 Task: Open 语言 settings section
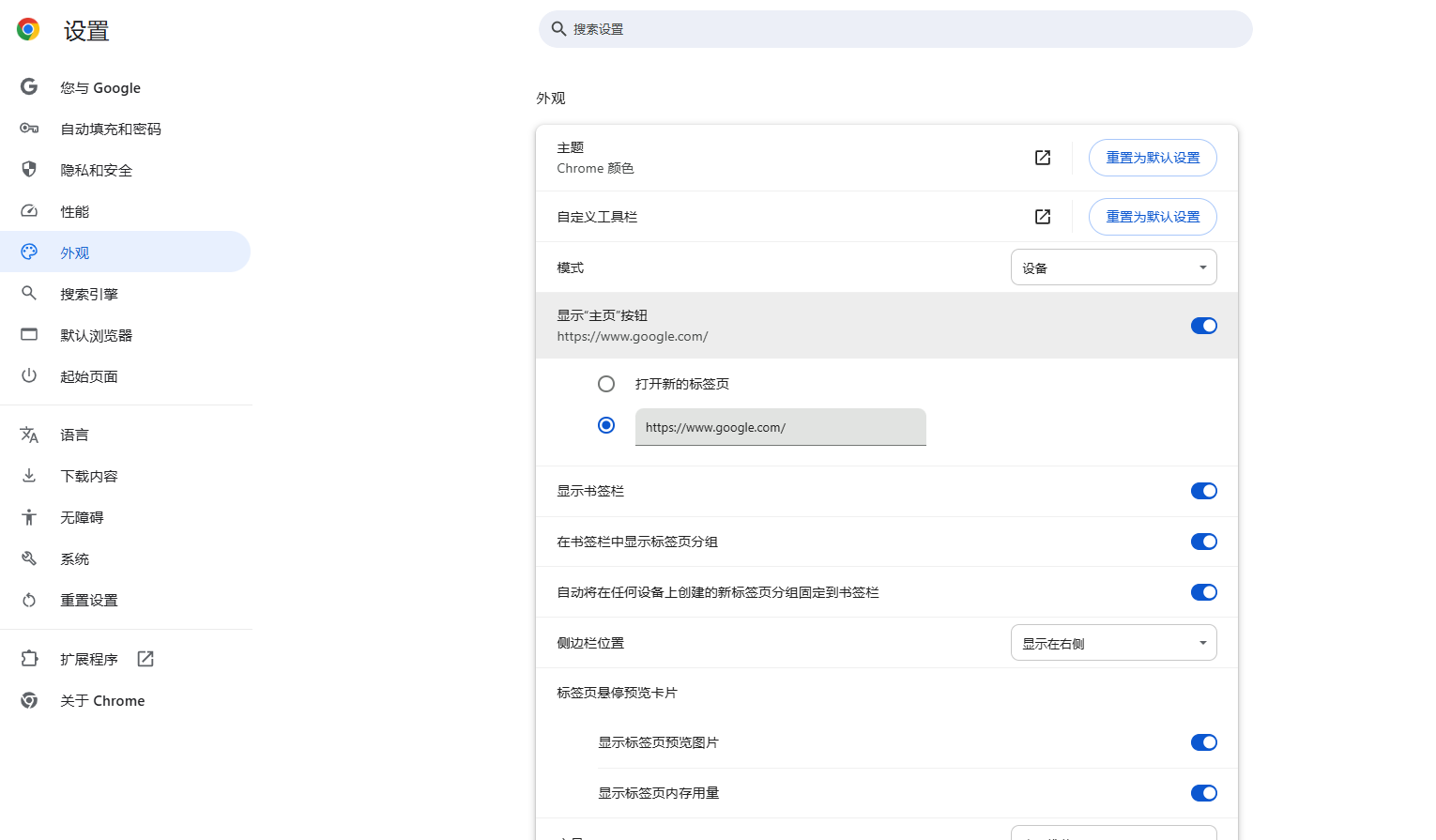point(125,435)
